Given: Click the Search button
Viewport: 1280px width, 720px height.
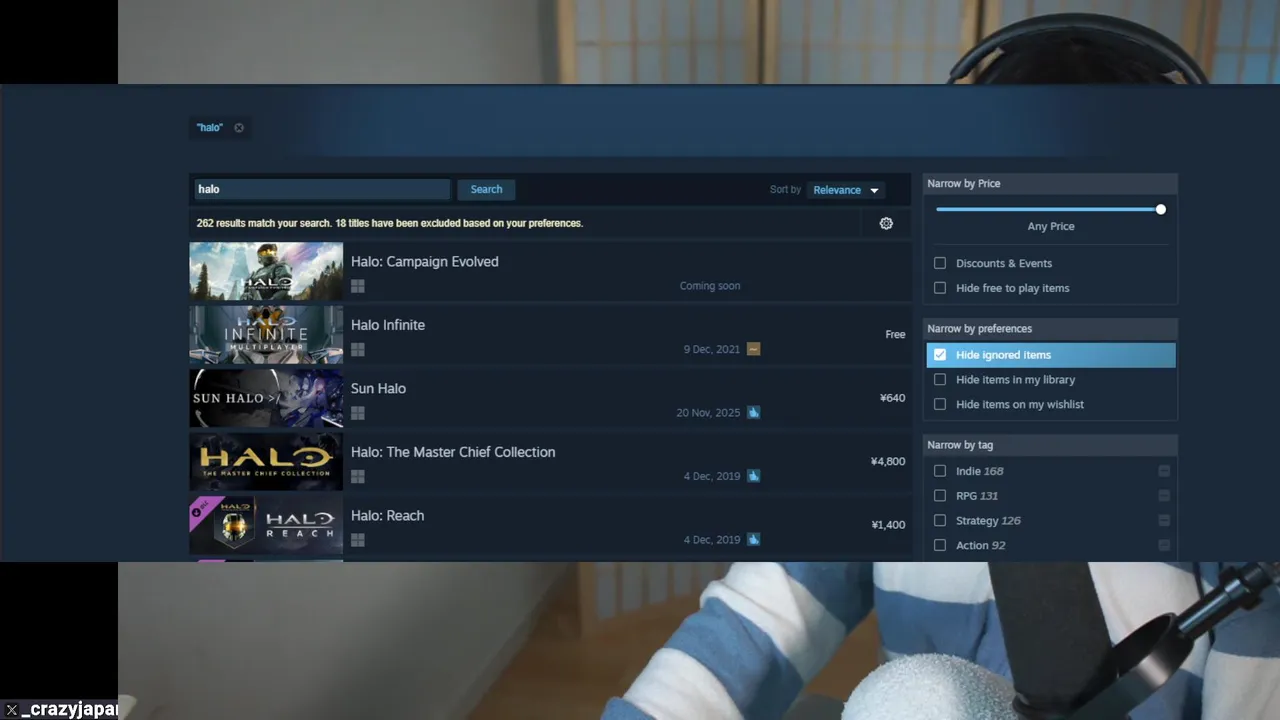Looking at the screenshot, I should coord(486,189).
